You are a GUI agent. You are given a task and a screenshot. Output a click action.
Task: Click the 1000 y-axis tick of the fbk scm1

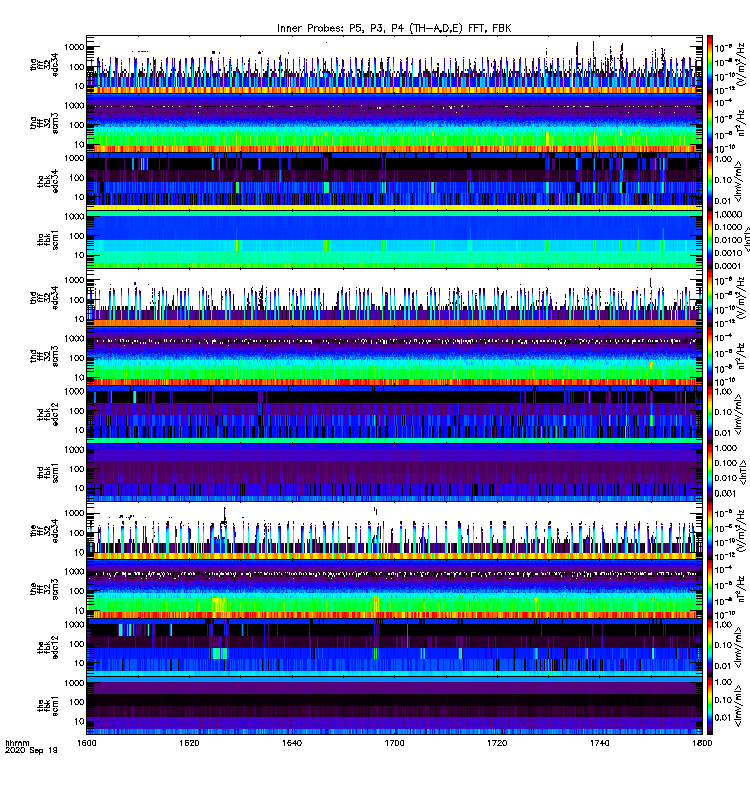(x=74, y=683)
